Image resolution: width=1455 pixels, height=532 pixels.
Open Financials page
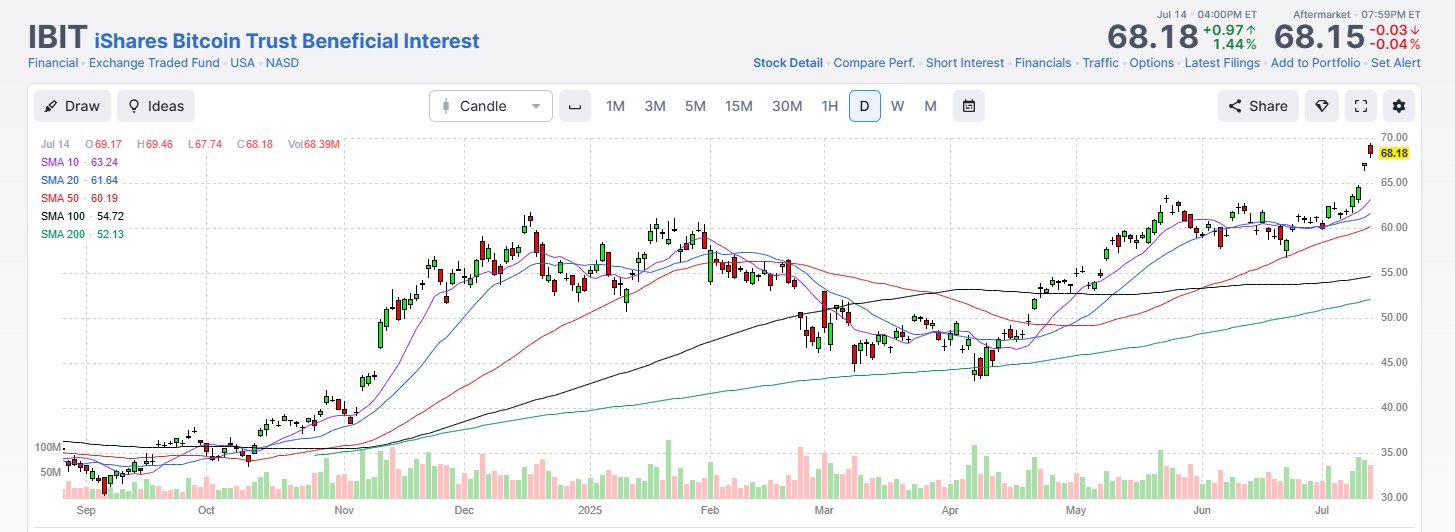(1043, 63)
